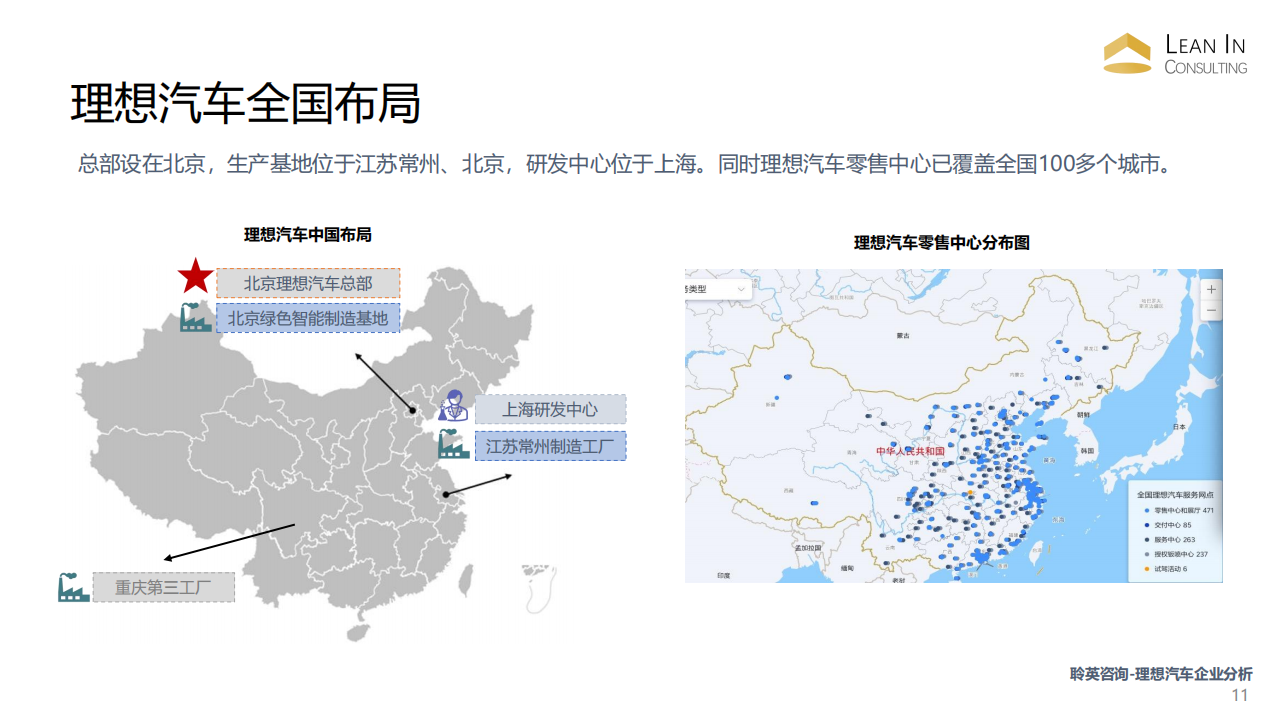Select the 北京绿色智能制造基地 label box
Screen dimensions: 1280x720
308,318
